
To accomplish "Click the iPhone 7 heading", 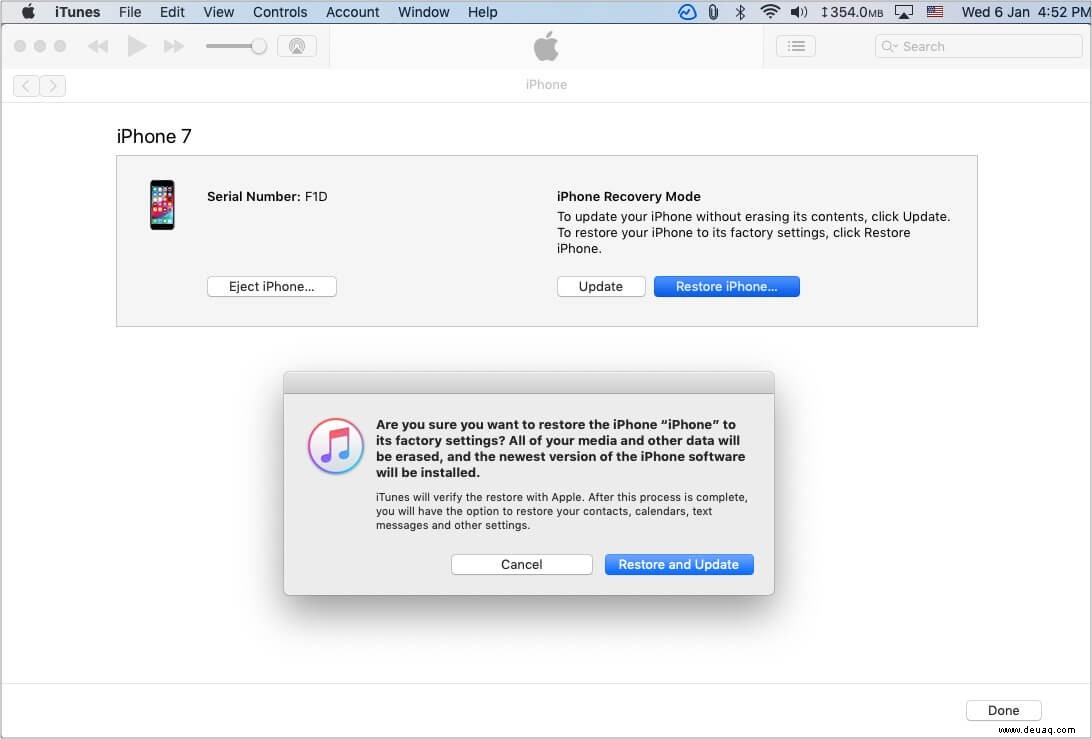I will pos(154,137).
